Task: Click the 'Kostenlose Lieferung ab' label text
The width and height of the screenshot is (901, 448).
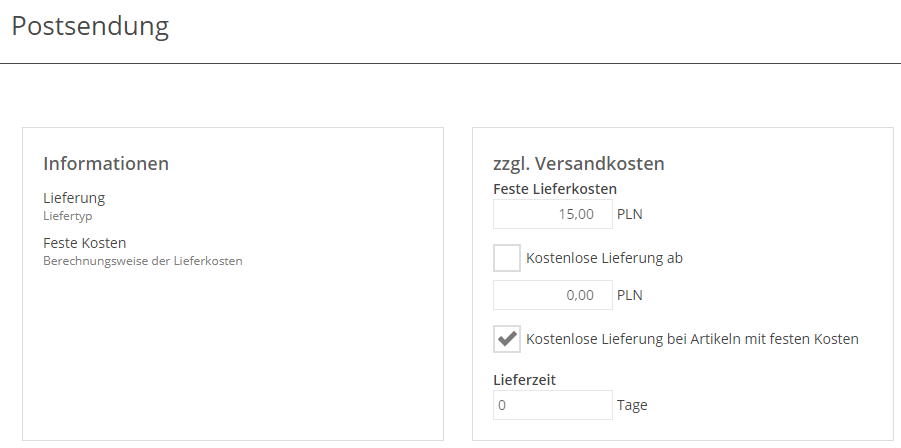Action: 604,258
